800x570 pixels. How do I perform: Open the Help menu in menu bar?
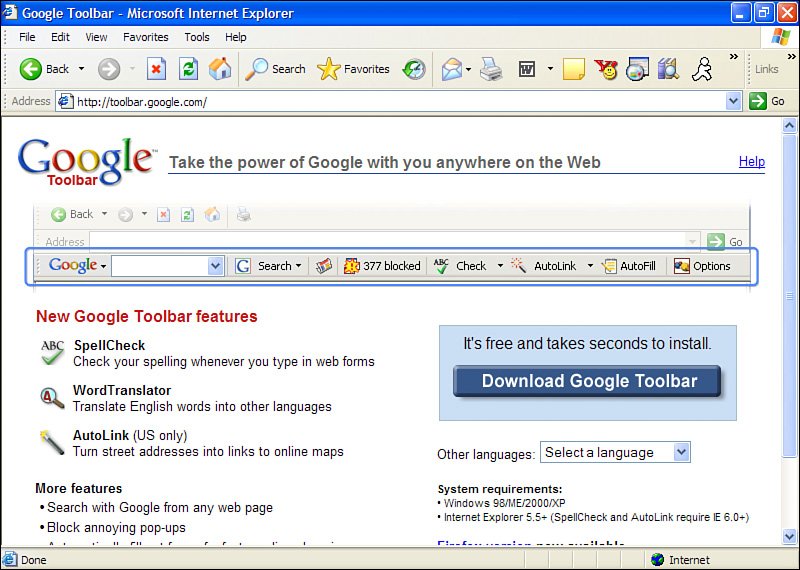tap(236, 37)
